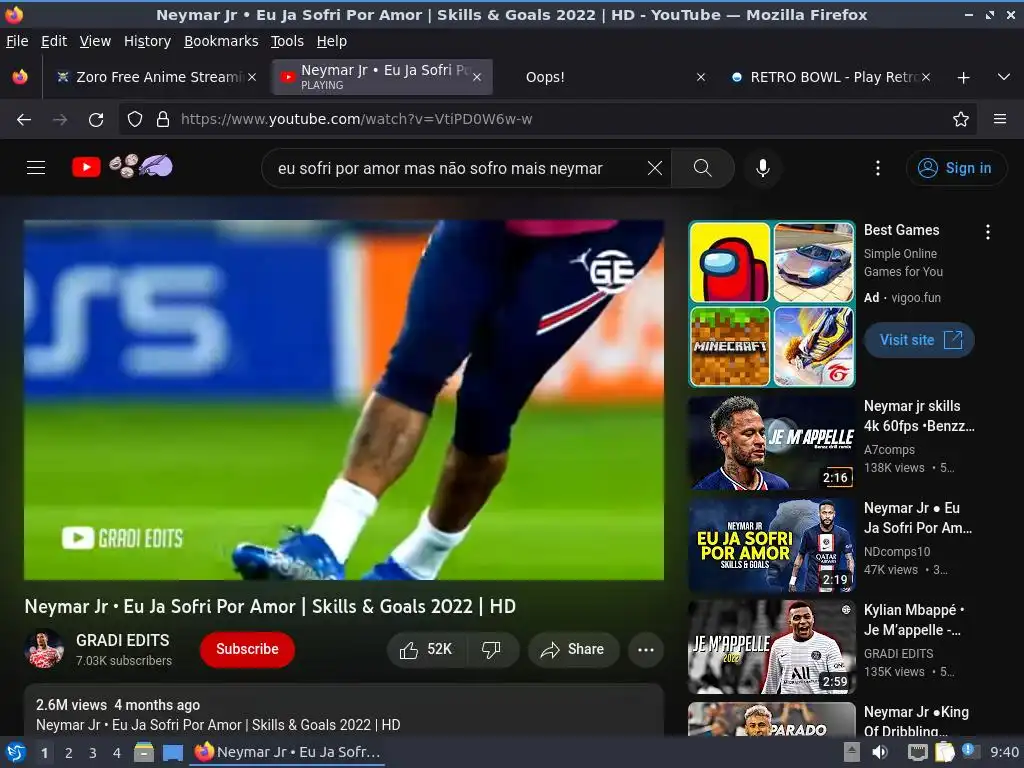This screenshot has width=1024, height=768.
Task: Click the taskbar show desktop icon
Action: (172, 752)
